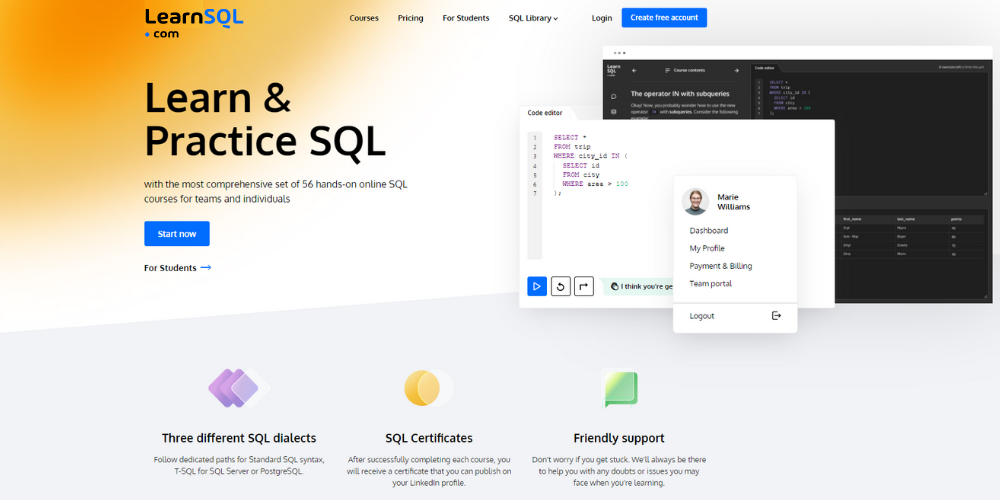Click the yellow SQL Certificates circles icon

click(x=429, y=388)
